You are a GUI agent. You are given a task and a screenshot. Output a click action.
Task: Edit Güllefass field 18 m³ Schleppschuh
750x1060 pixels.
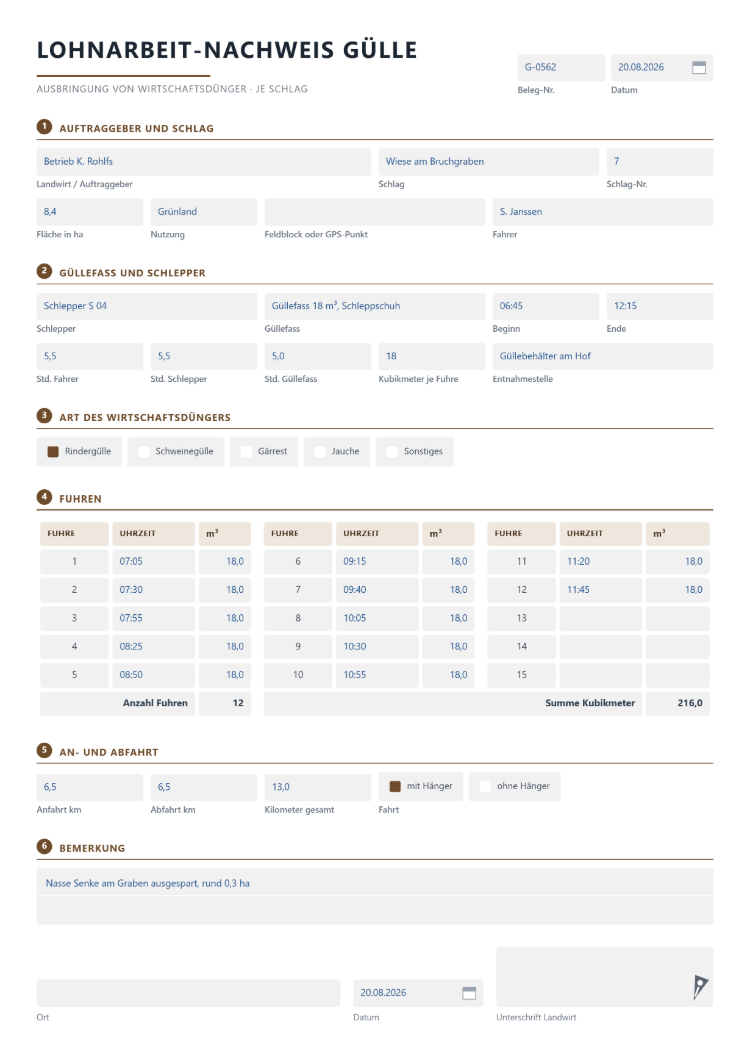click(x=375, y=306)
